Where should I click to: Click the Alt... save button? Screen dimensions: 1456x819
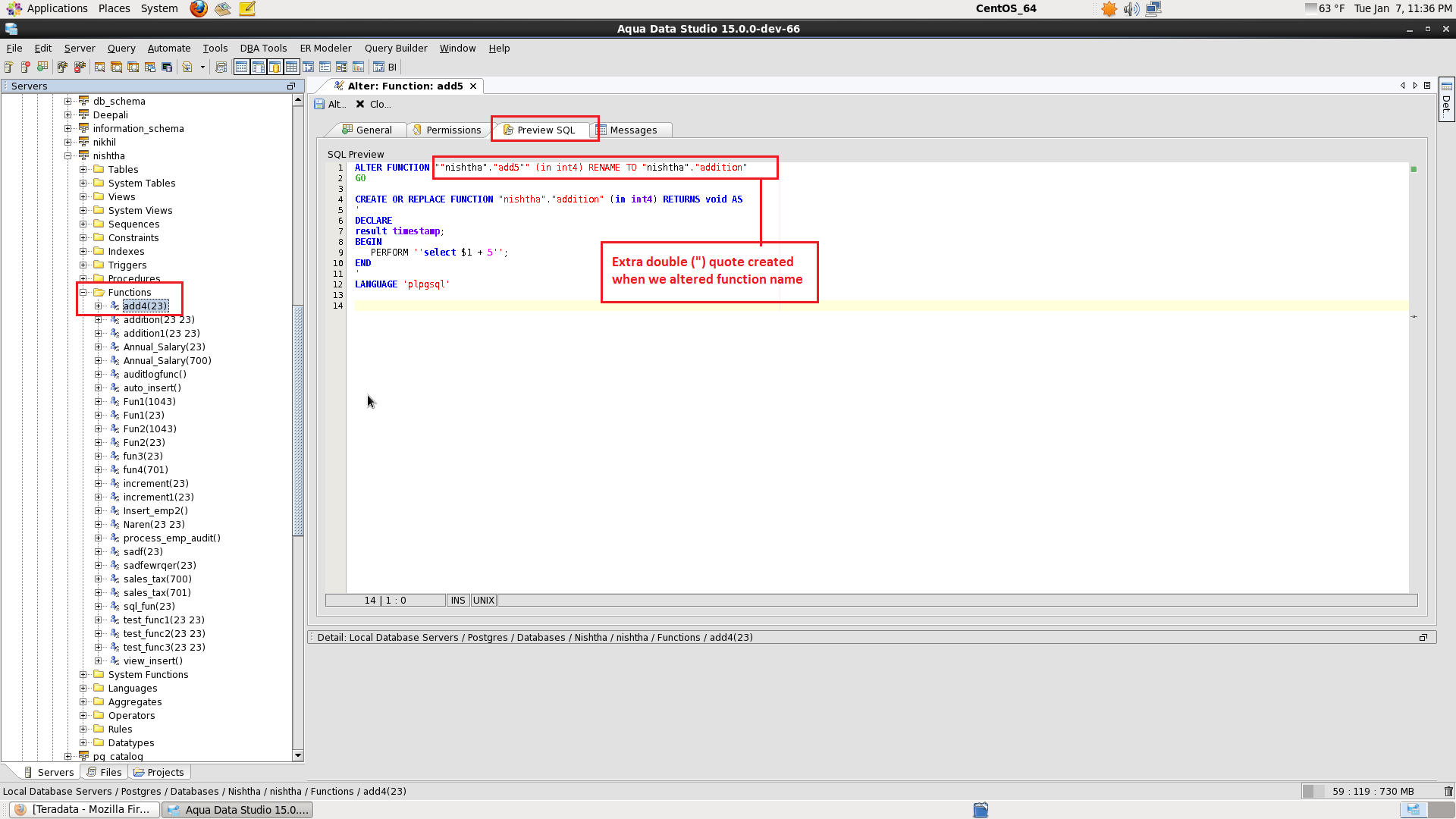pos(330,105)
